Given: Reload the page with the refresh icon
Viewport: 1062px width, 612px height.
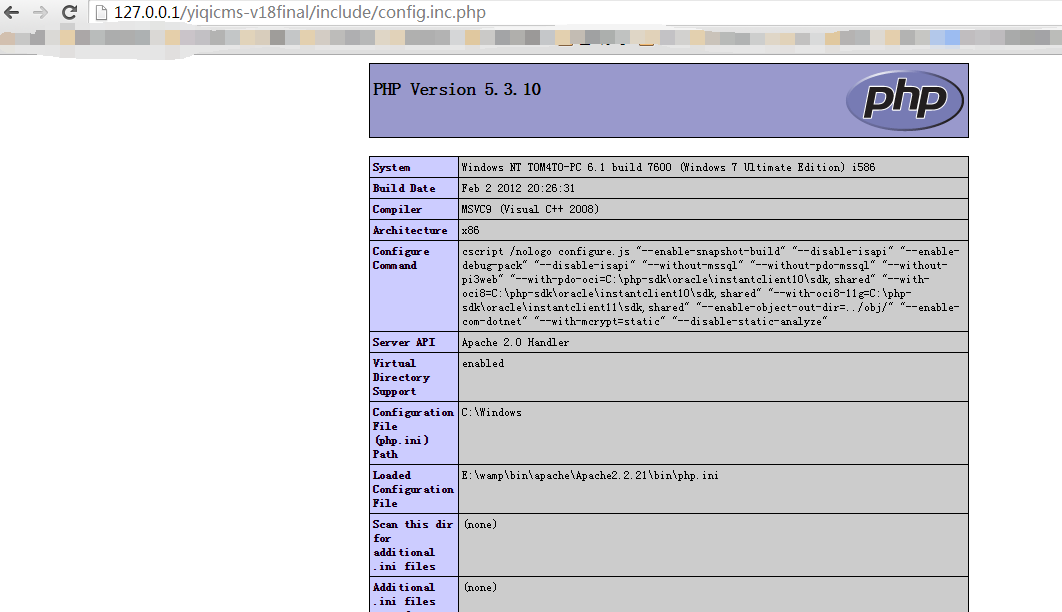Looking at the screenshot, I should [70, 12].
